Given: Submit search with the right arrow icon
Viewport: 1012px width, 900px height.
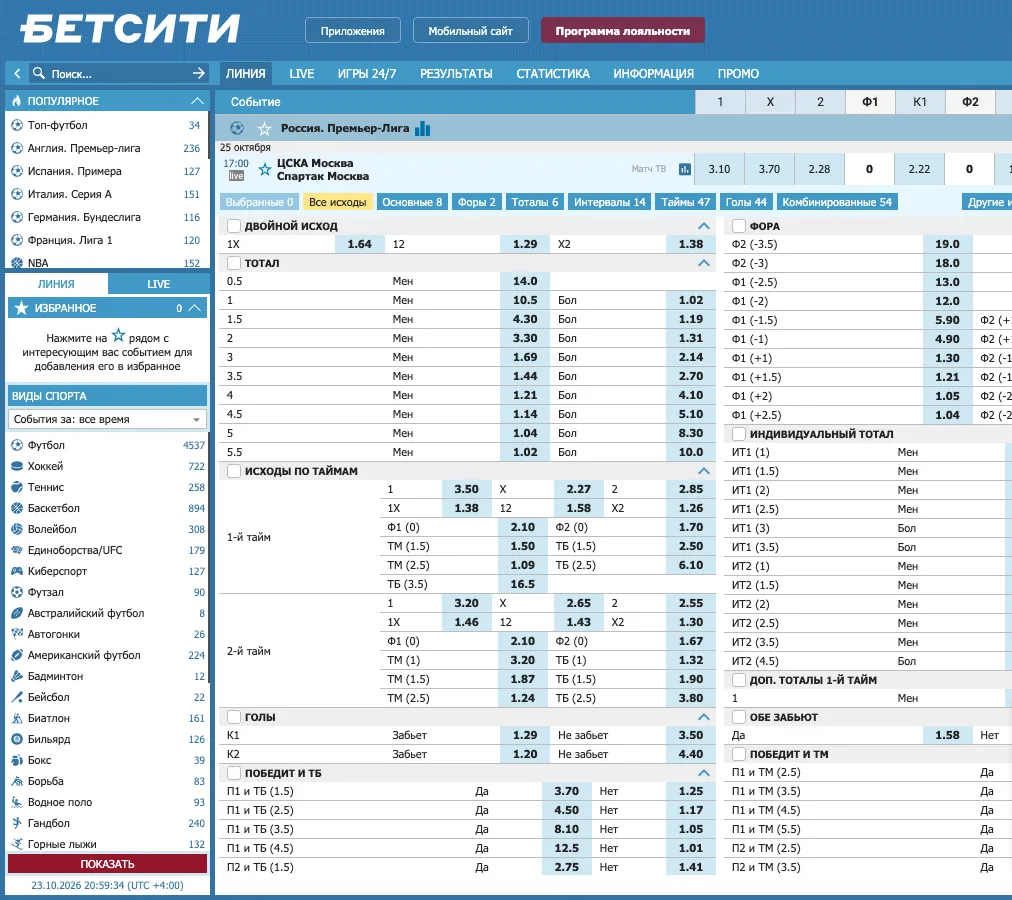Looking at the screenshot, I should [x=199, y=74].
